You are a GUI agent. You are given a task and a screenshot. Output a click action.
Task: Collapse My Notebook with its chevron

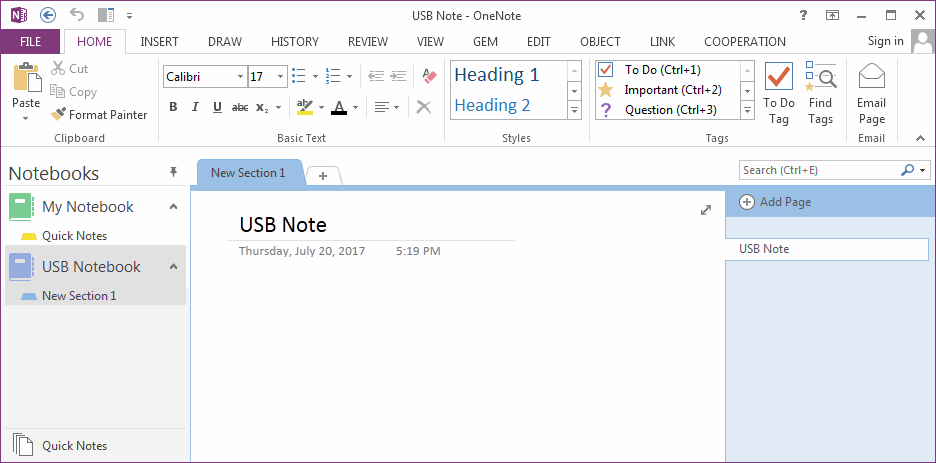tap(173, 207)
